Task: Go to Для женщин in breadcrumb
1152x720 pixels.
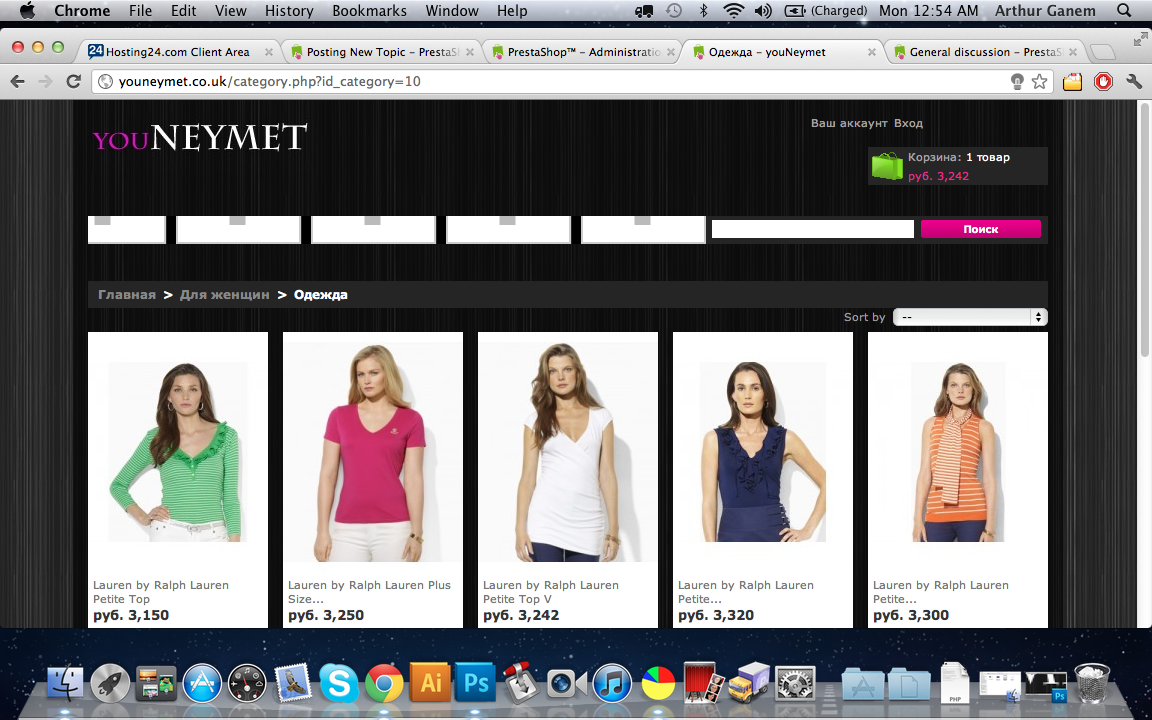Action: (x=225, y=295)
